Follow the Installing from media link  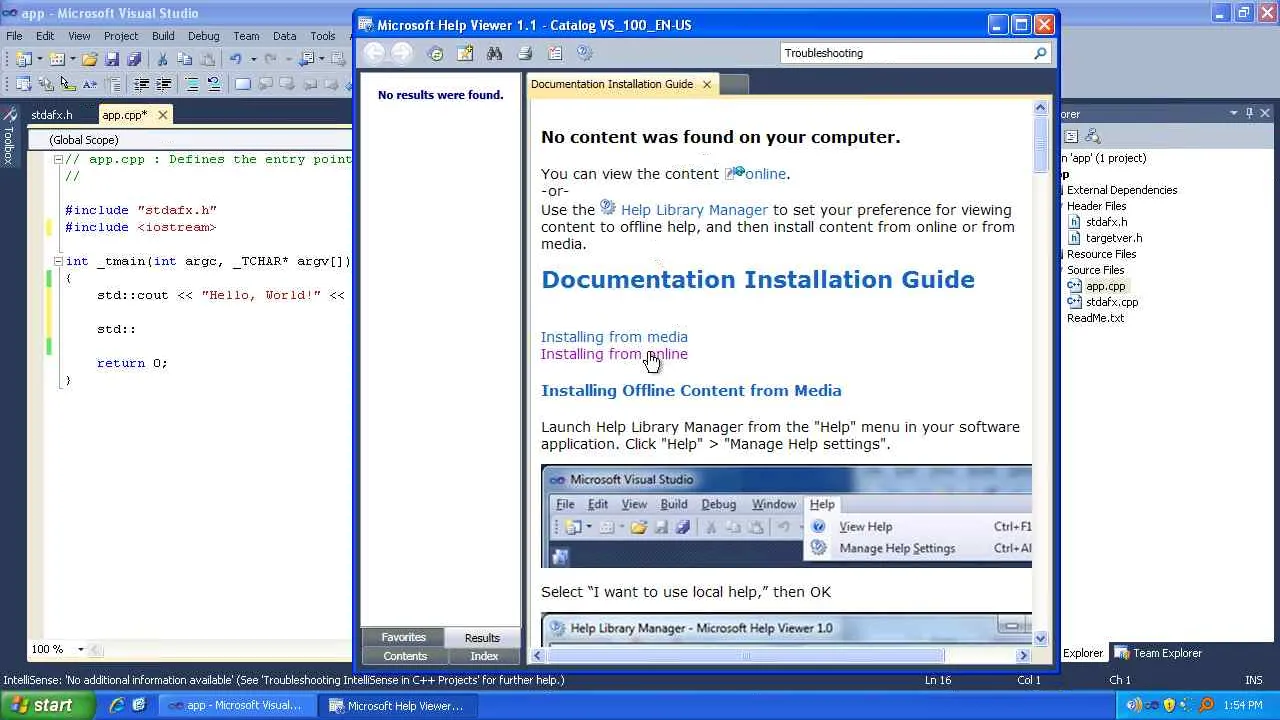click(x=614, y=337)
